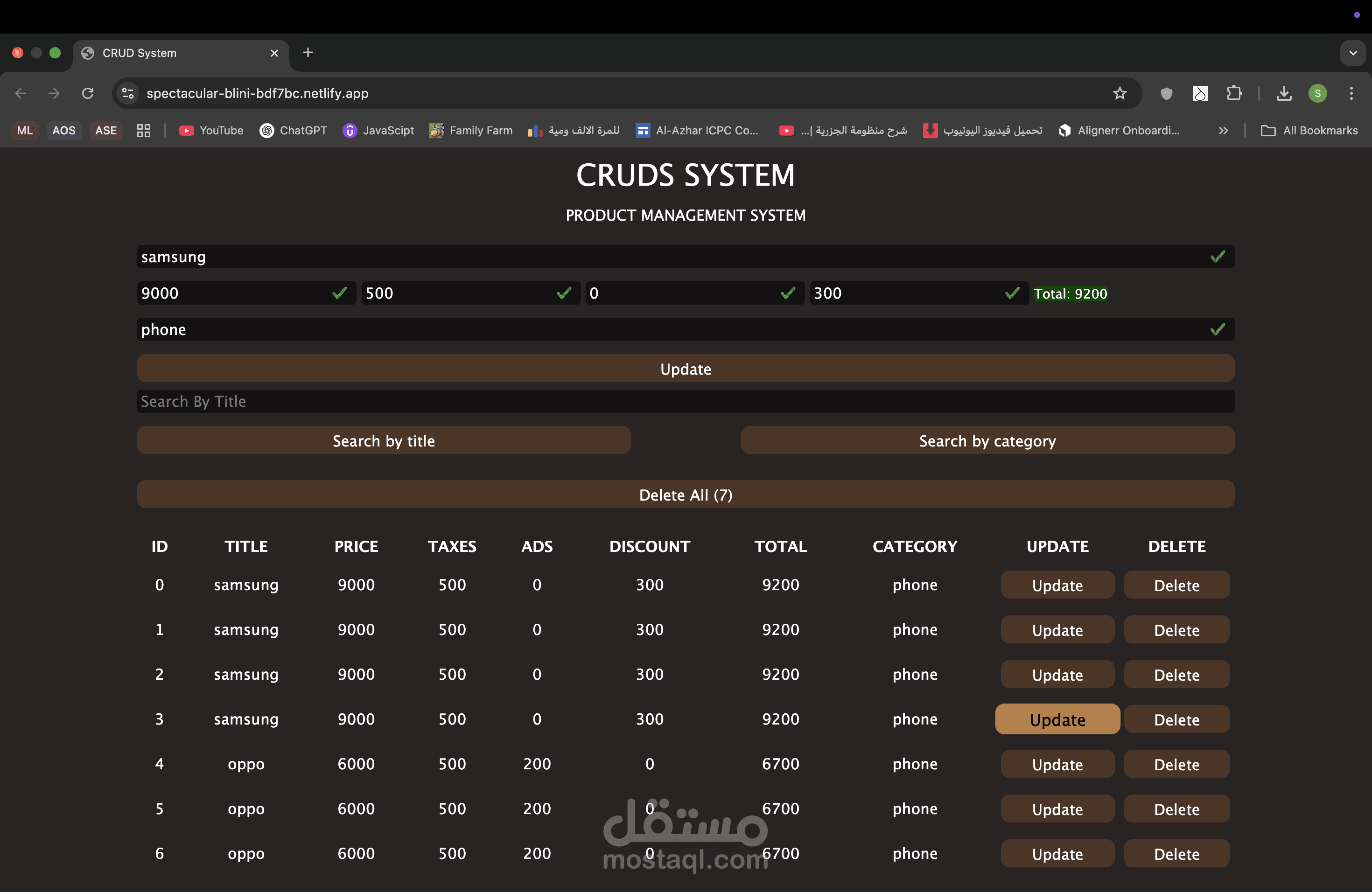Open the JavaScipt bookmark
Viewport: 1372px width, 892px height.
(379, 131)
